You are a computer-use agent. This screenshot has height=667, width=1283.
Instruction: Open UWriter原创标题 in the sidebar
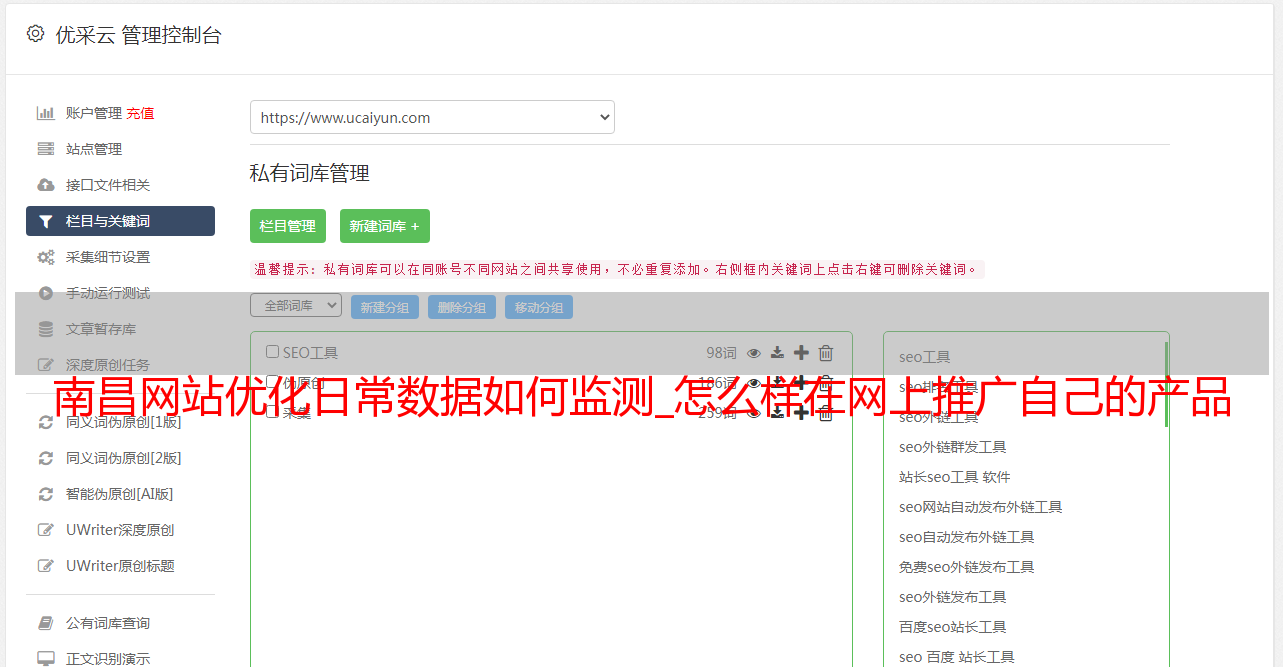(120, 566)
